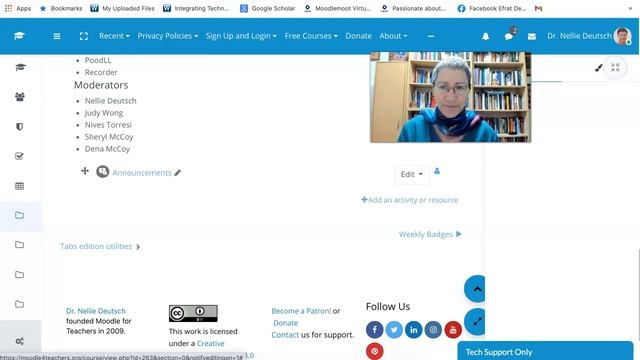Open the Dr. Nellie Deutsch footer link
The width and height of the screenshot is (640, 360).
point(96,311)
